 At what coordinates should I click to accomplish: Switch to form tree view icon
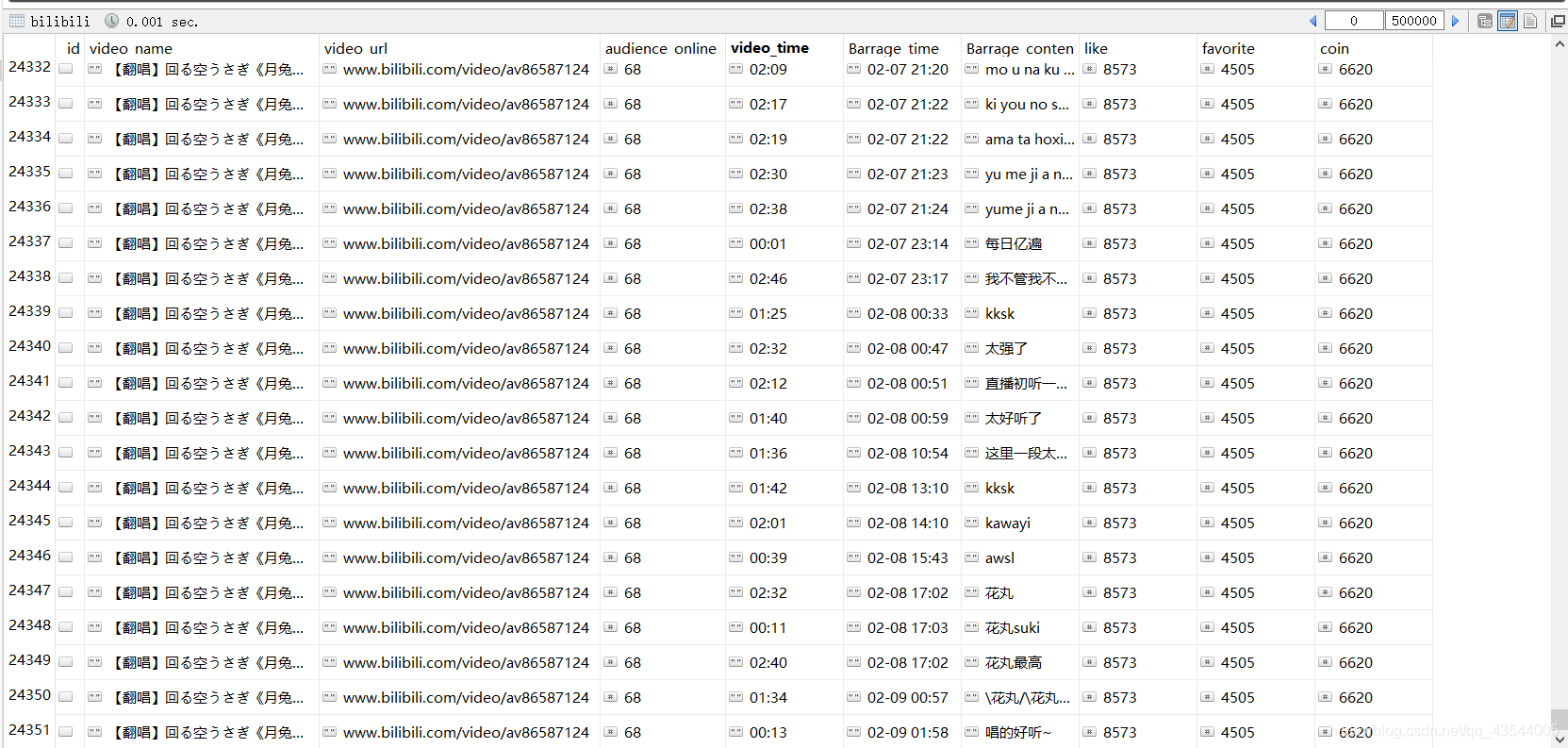click(1485, 21)
